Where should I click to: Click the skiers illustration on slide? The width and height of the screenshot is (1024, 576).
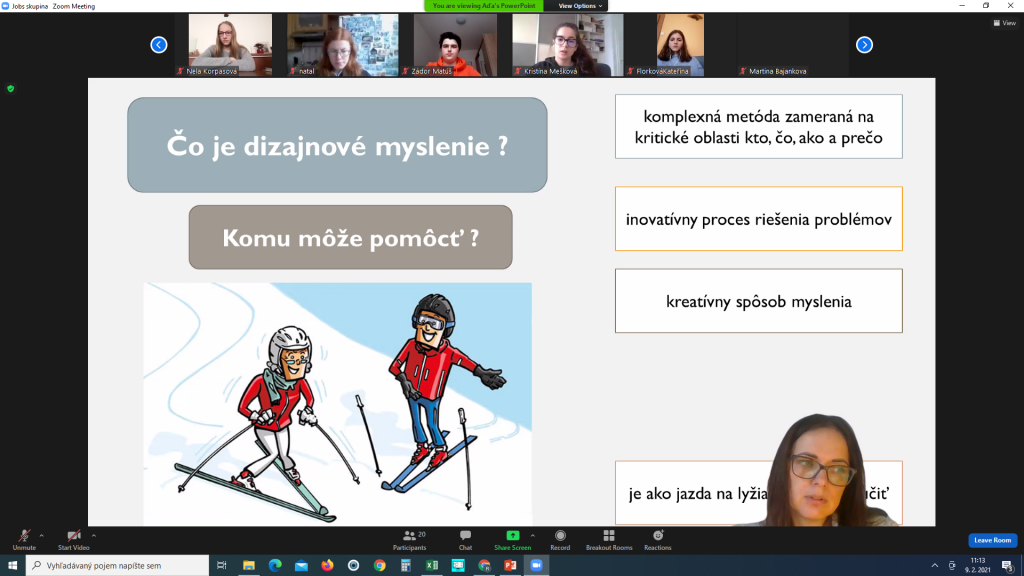(x=338, y=404)
